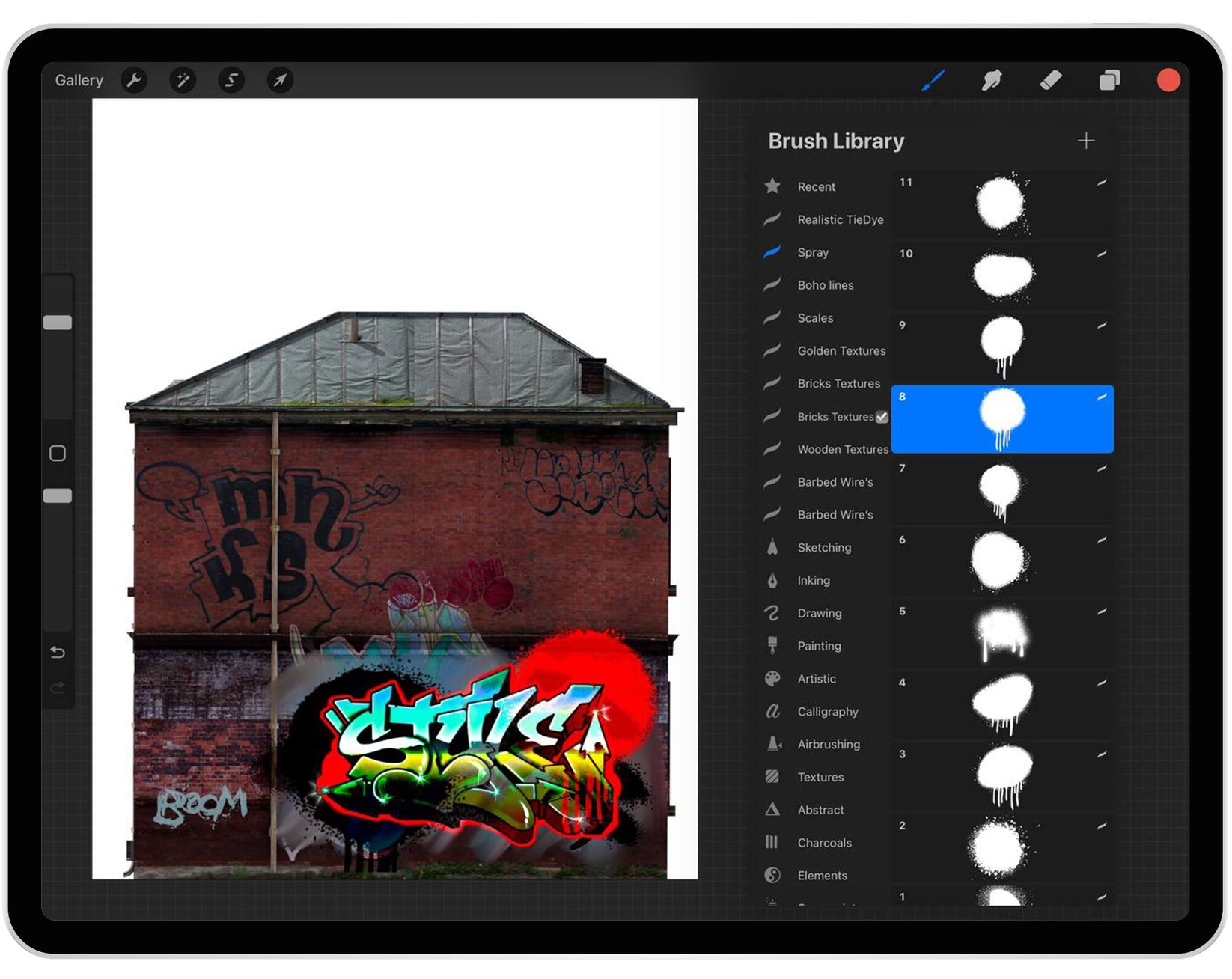Viewport: 1232px width, 979px height.
Task: Open the red active color swatch
Action: [x=1168, y=80]
